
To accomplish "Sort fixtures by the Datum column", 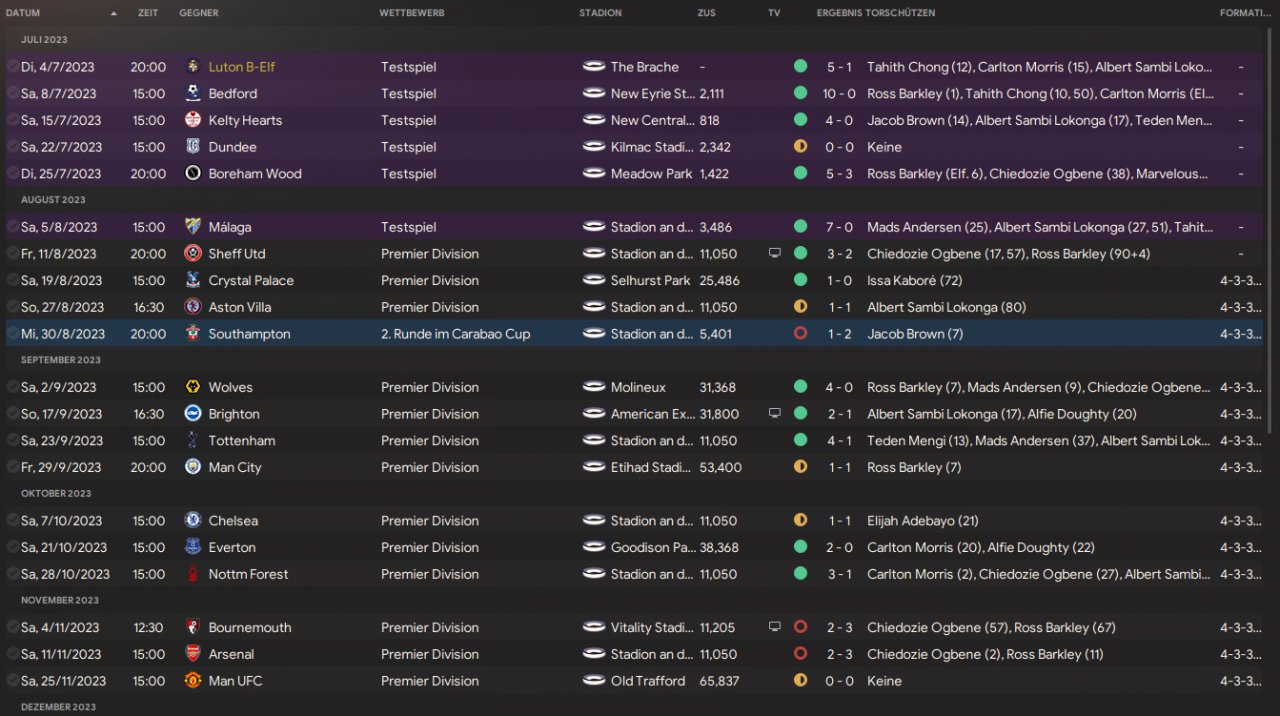I will pos(23,13).
